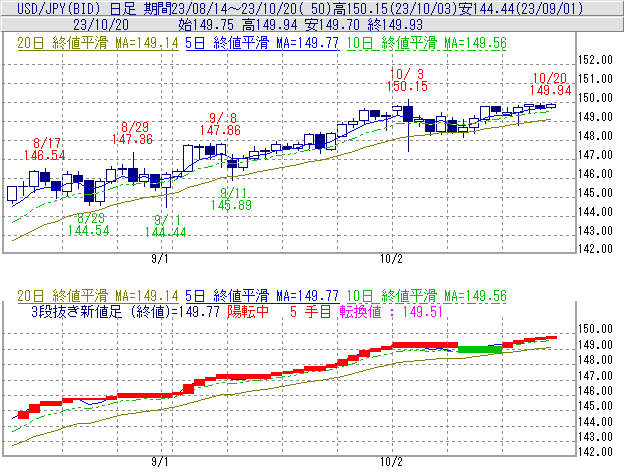Click the 150.00 axis label in lower chart

pyautogui.click(x=595, y=329)
